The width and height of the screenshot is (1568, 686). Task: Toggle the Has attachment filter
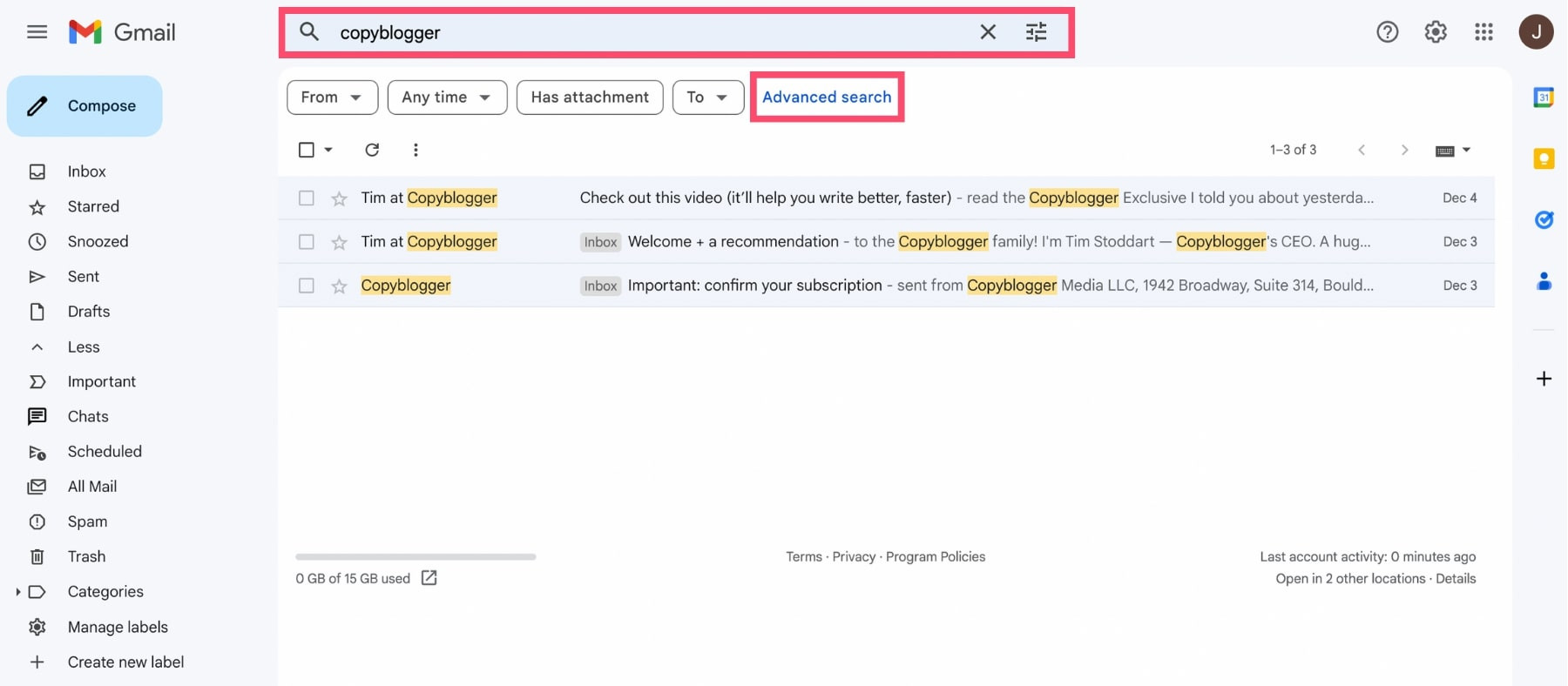click(x=590, y=98)
